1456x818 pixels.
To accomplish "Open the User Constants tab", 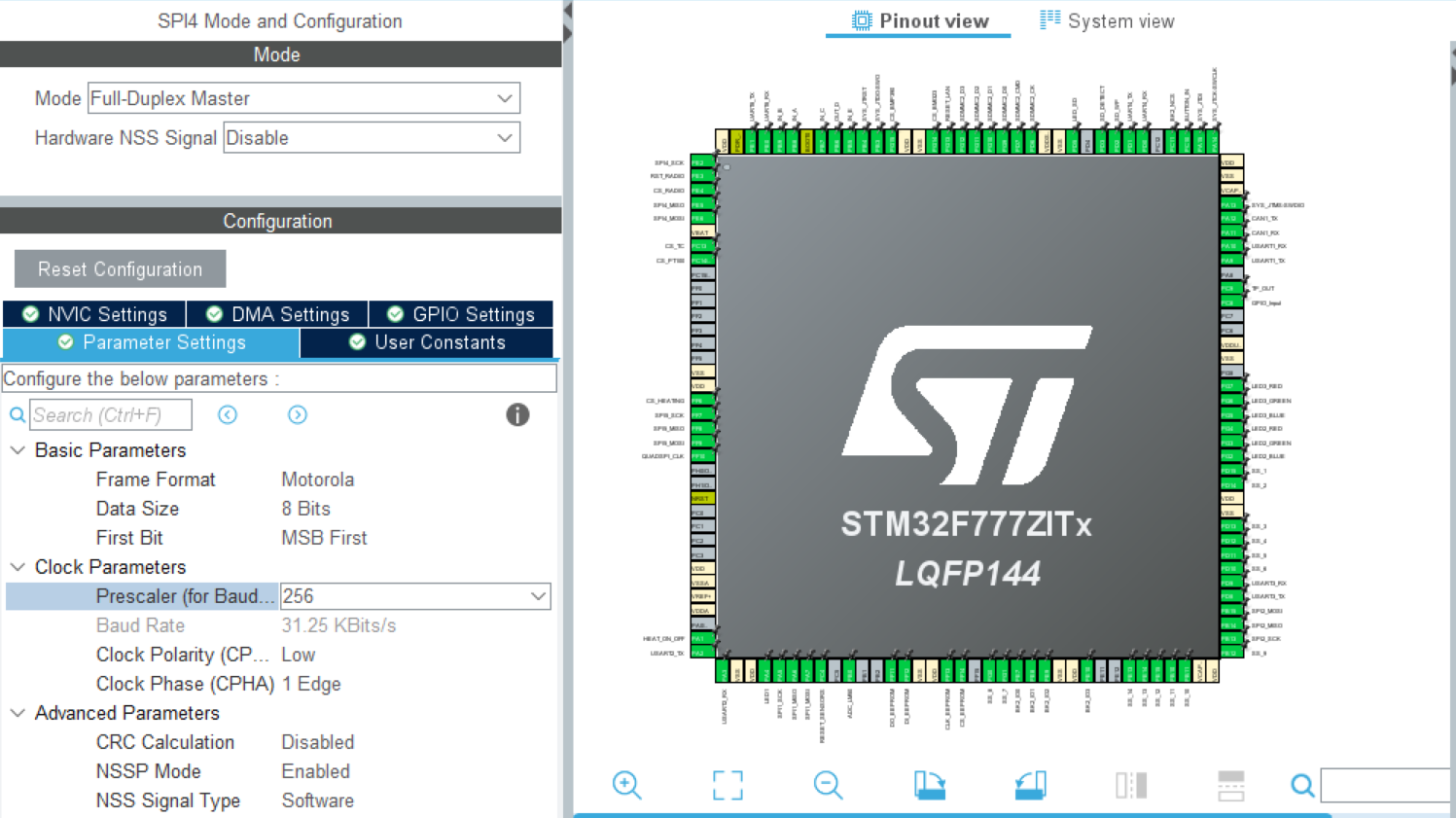I will click(428, 342).
